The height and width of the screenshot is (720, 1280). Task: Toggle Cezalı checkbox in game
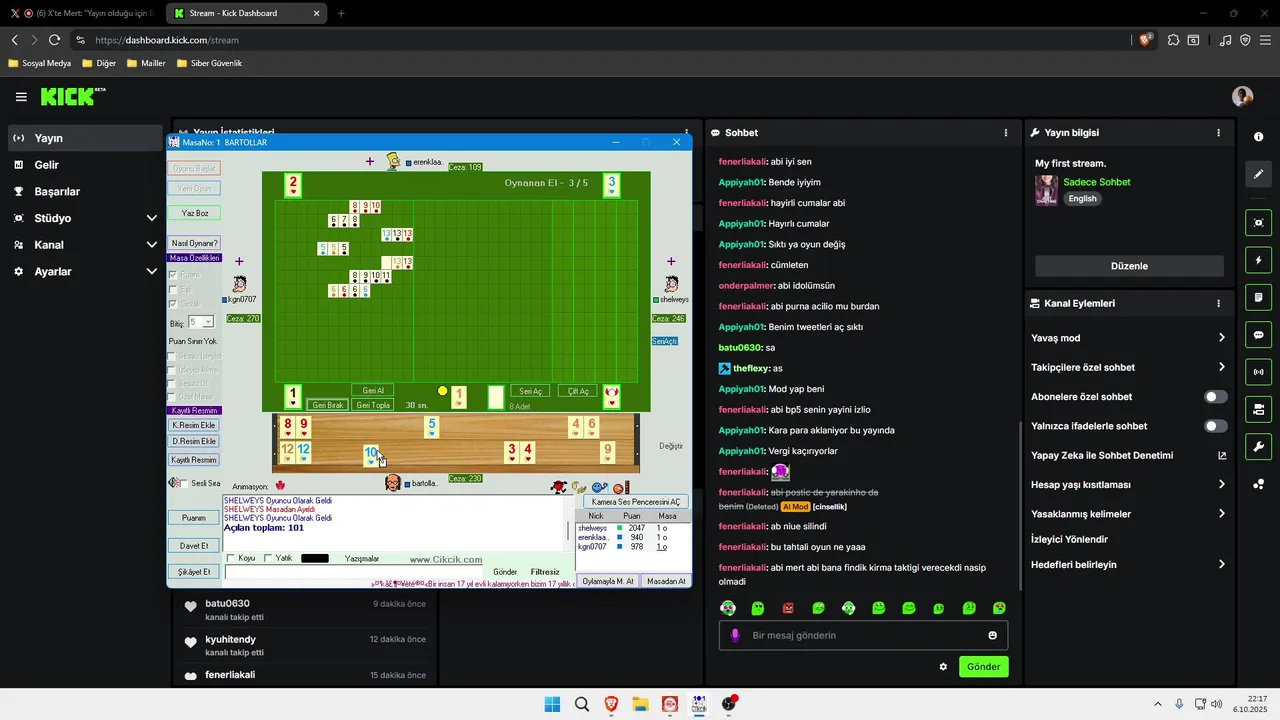click(x=173, y=304)
